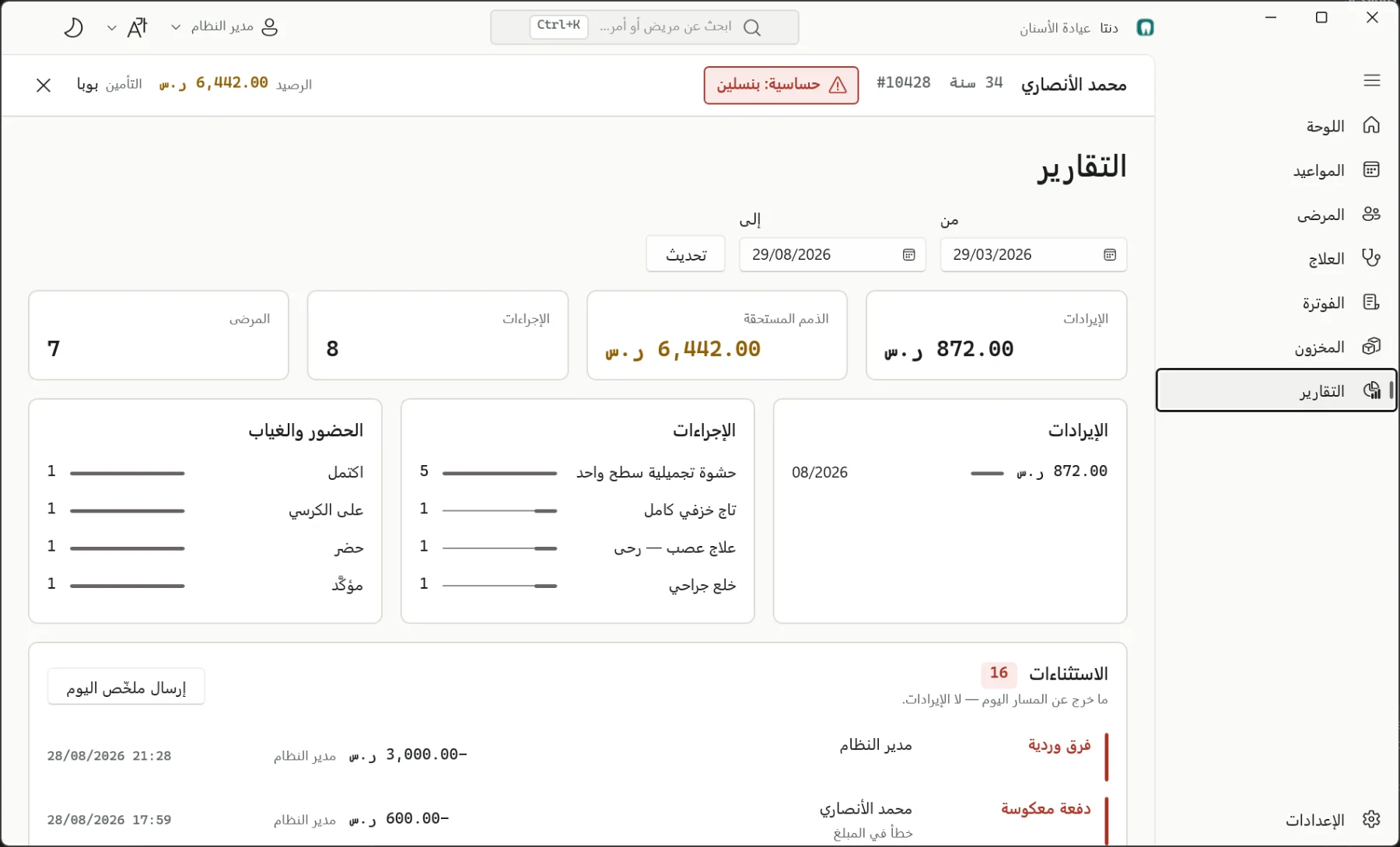The image size is (1400, 847).
Task: Open المرضى patients in sidebar
Action: pyautogui.click(x=1276, y=215)
